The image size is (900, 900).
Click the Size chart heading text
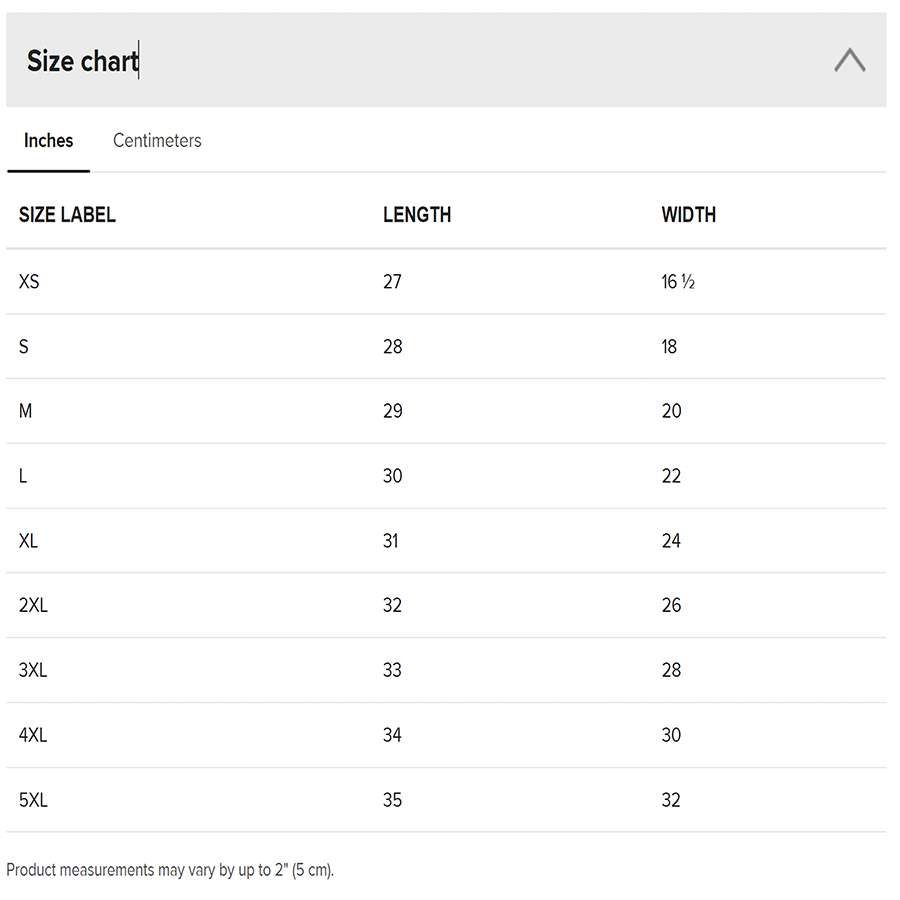point(82,61)
